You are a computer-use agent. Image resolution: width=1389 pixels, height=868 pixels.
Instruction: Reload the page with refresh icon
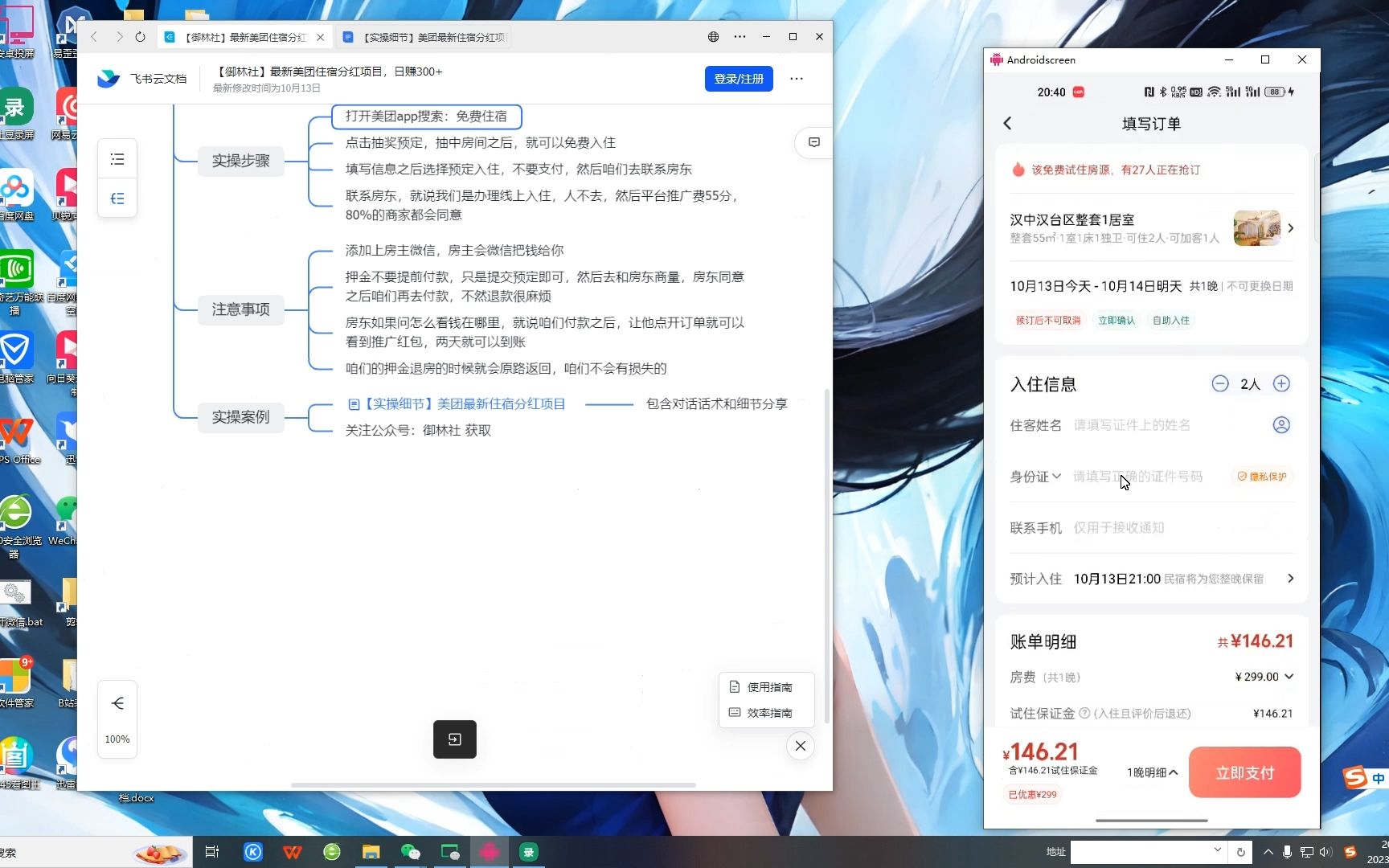point(141,37)
